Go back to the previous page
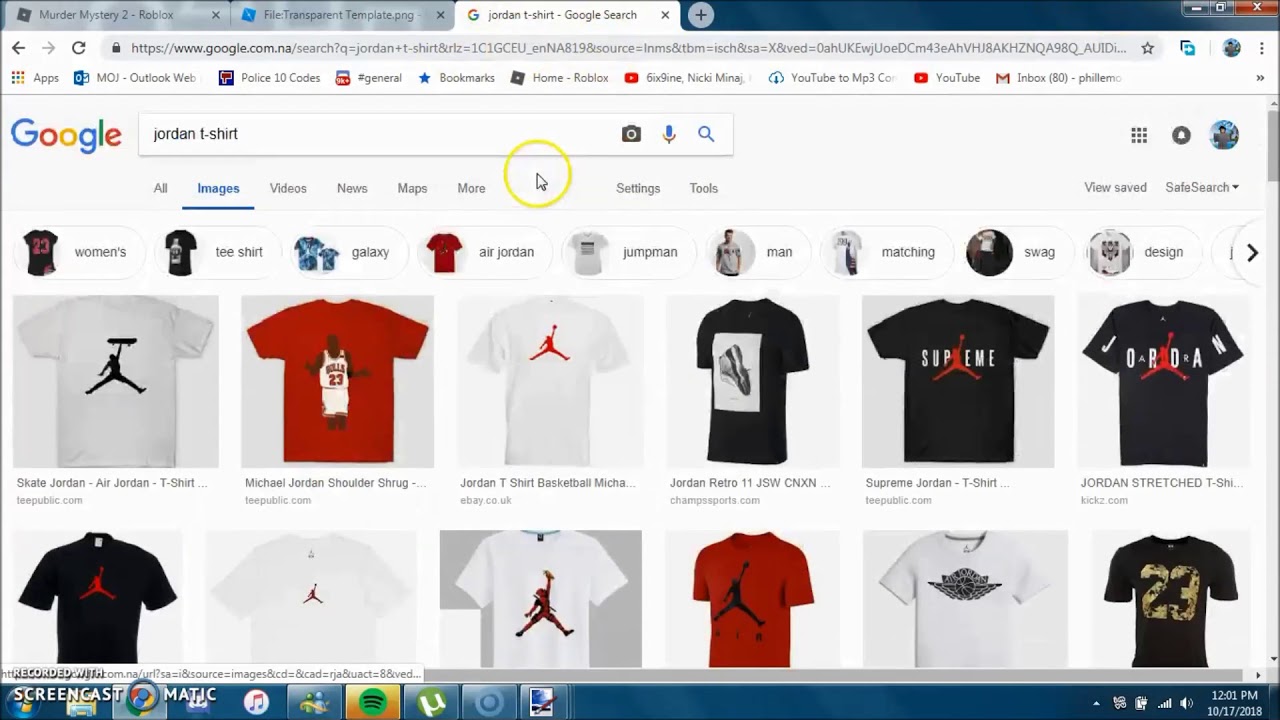This screenshot has height=720, width=1280. click(18, 48)
